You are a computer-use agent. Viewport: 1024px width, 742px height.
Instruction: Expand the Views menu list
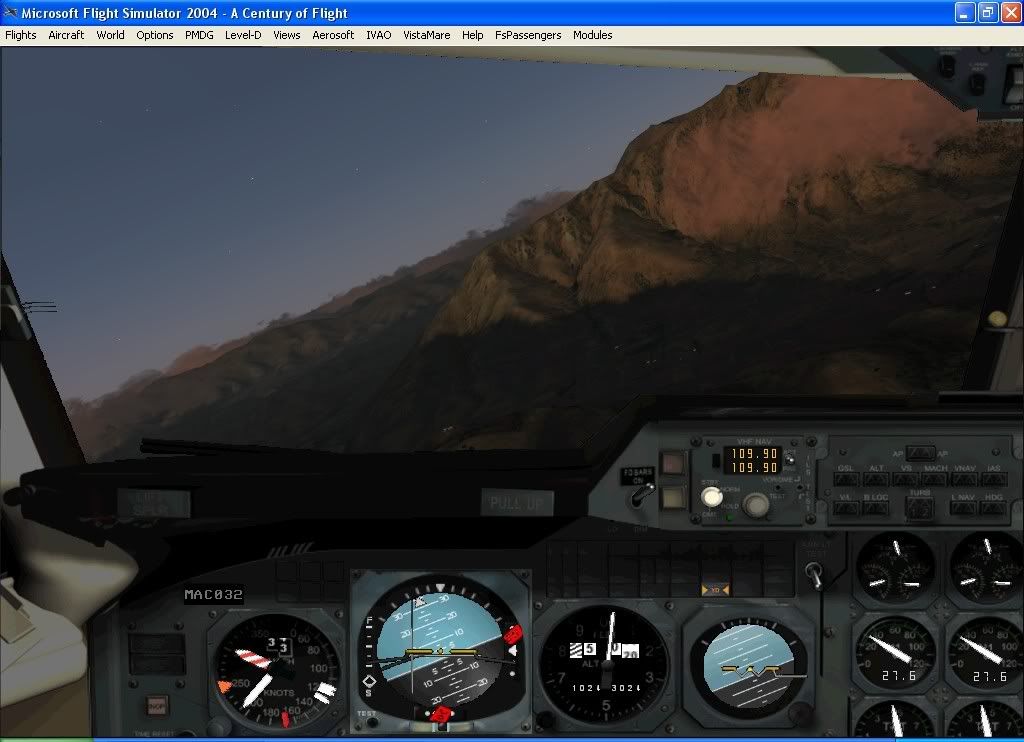(286, 35)
